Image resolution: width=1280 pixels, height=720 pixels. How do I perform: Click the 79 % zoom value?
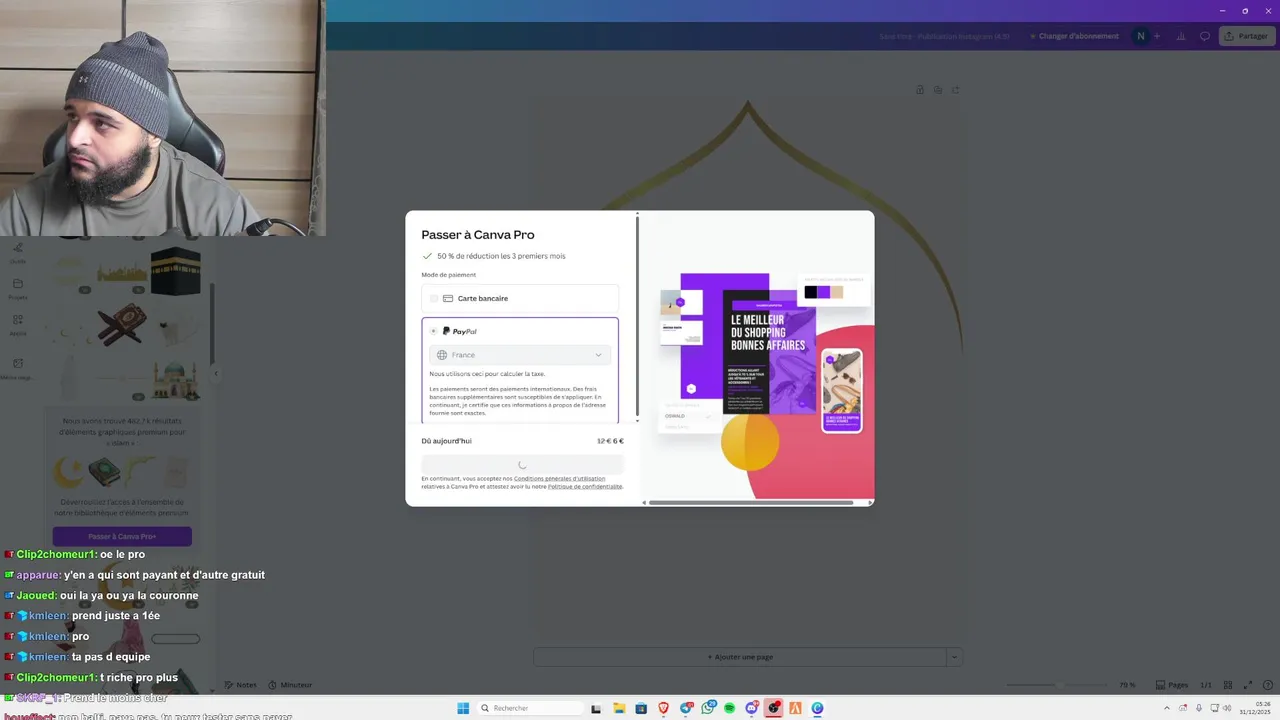pyautogui.click(x=1127, y=685)
